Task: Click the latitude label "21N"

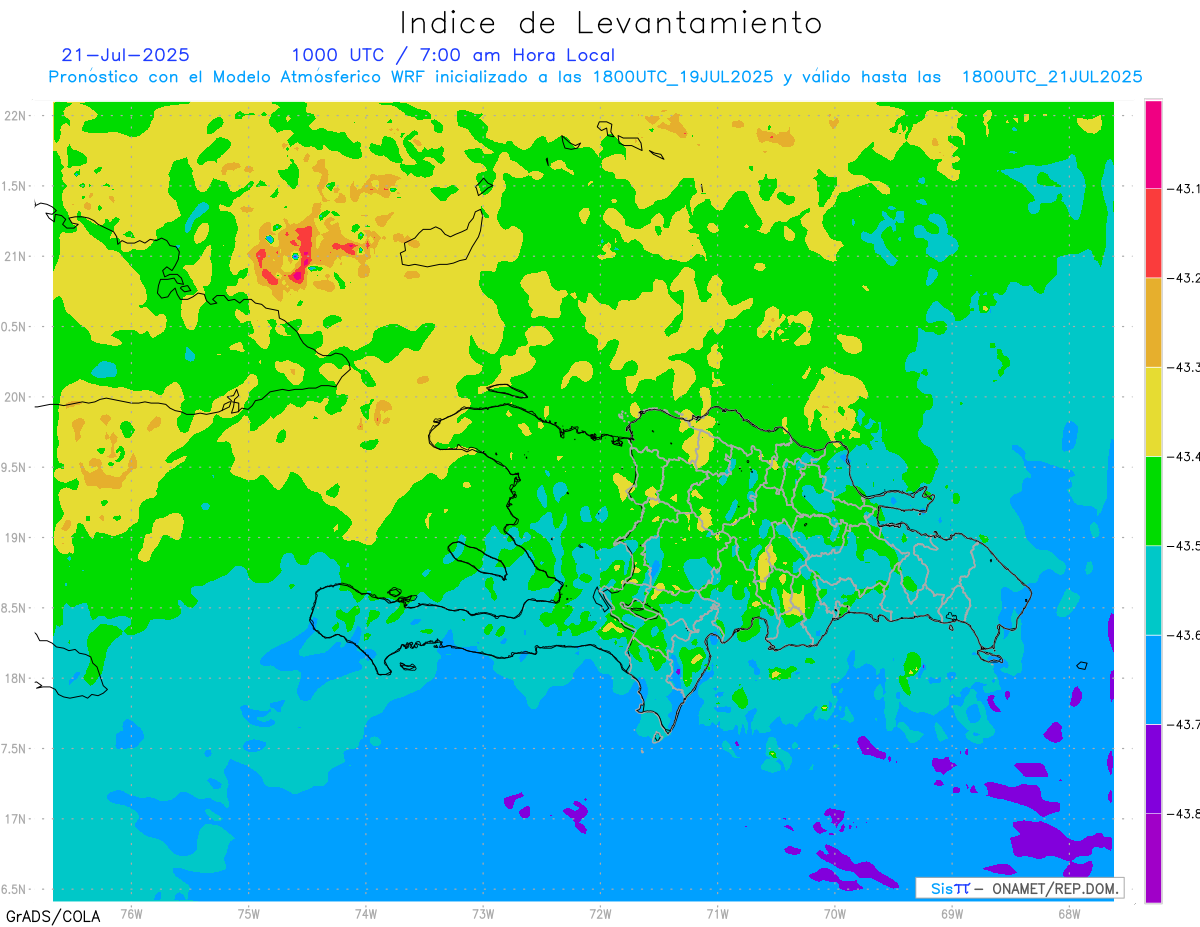Action: pyautogui.click(x=16, y=257)
